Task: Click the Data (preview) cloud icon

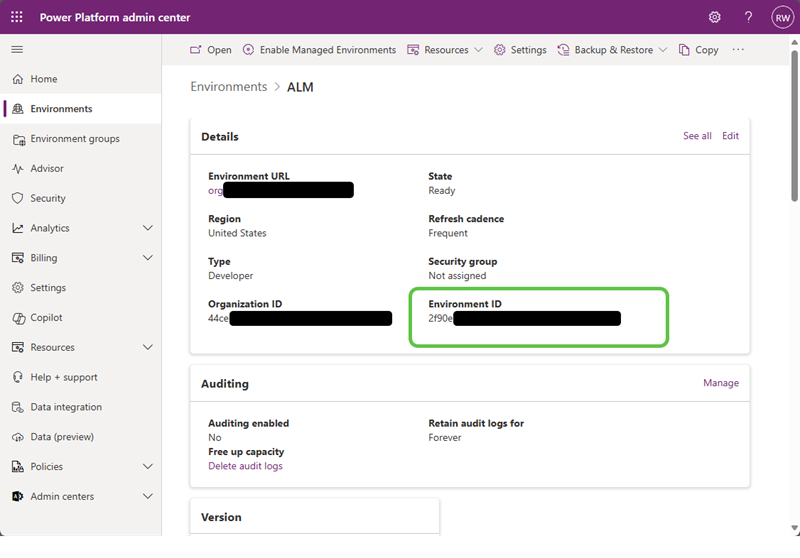Action: (18, 437)
